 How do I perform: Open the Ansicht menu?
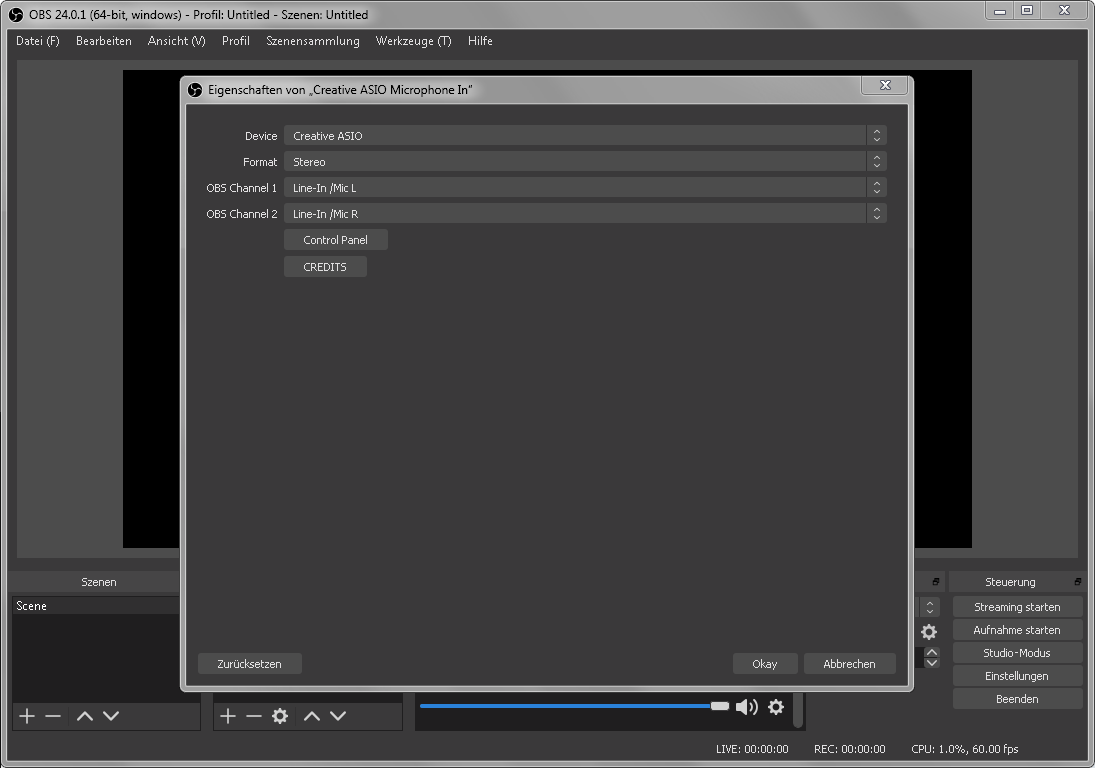(x=177, y=41)
